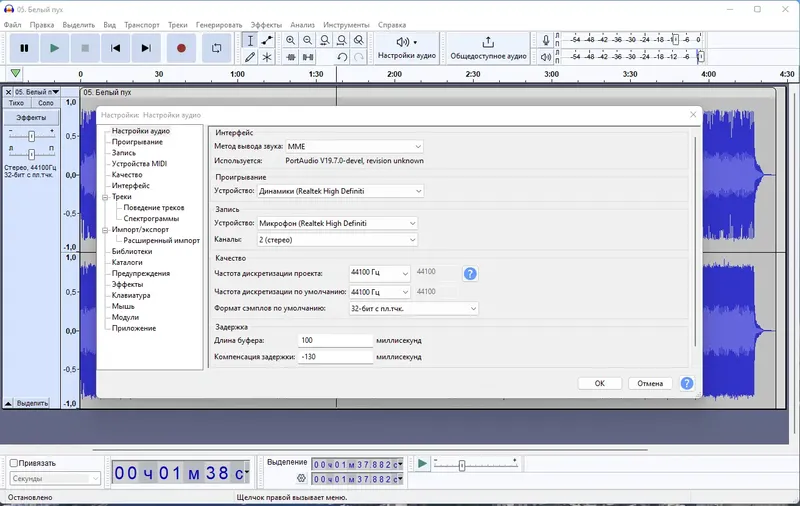Click help icon beside Отмена button
Image resolution: width=800 pixels, height=506 pixels.
coord(687,383)
